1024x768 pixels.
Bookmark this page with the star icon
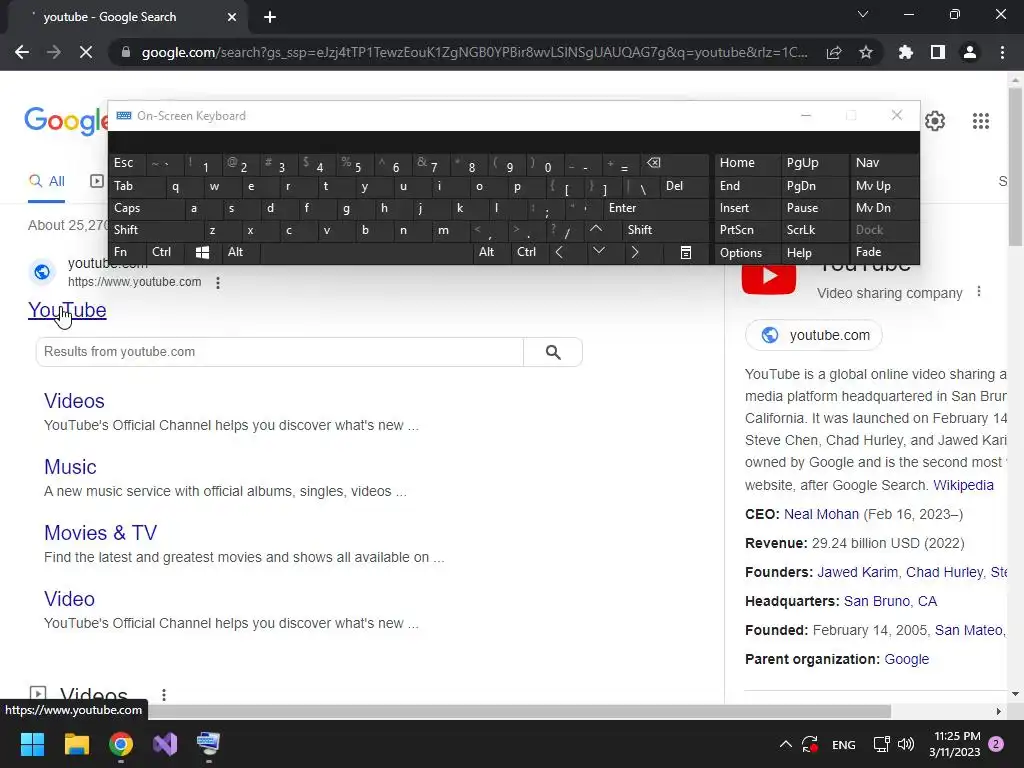point(866,52)
